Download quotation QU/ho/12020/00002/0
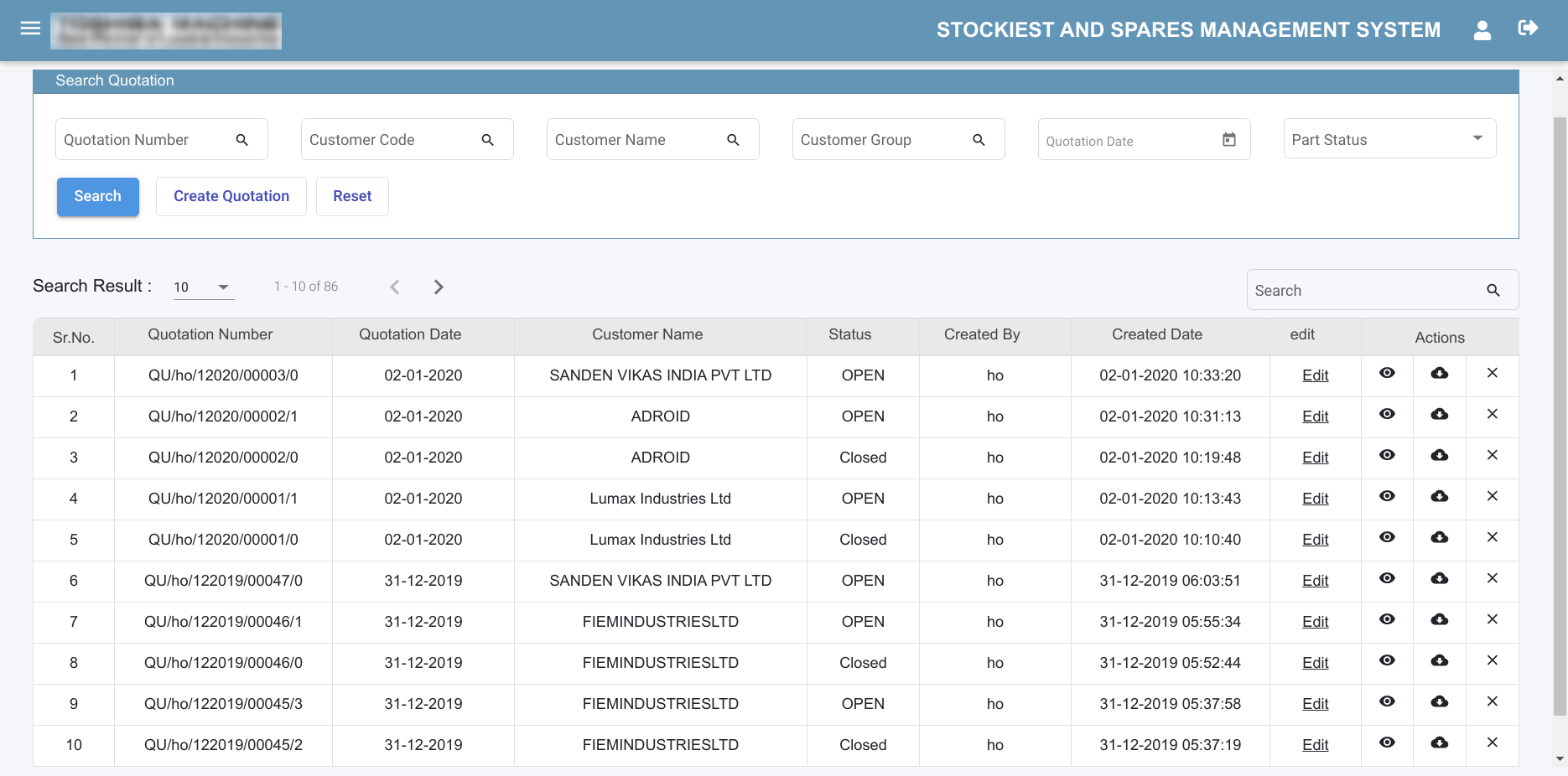The height and width of the screenshot is (776, 1568). [x=1440, y=455]
